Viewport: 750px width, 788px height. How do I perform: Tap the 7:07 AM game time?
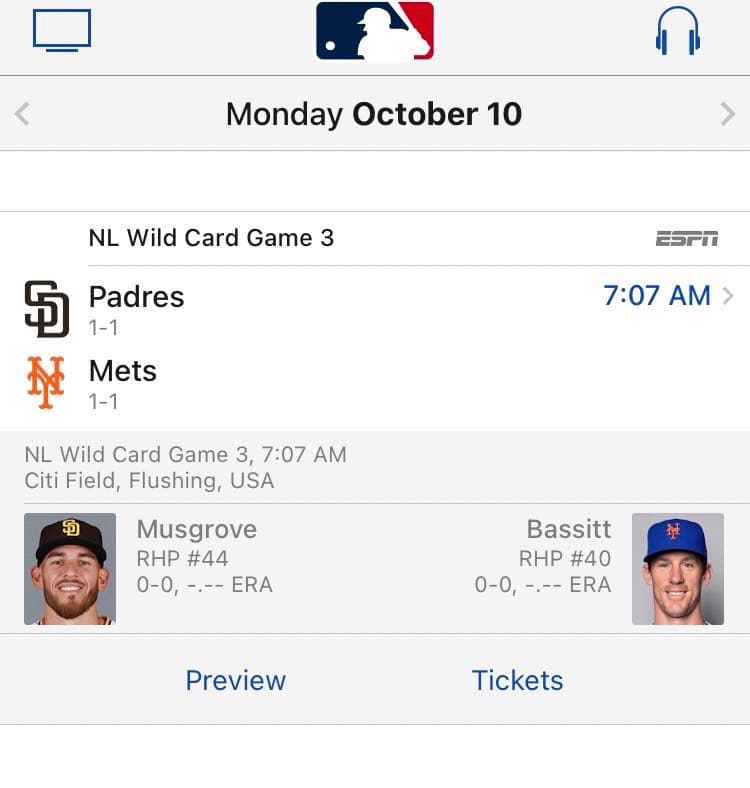[656, 296]
